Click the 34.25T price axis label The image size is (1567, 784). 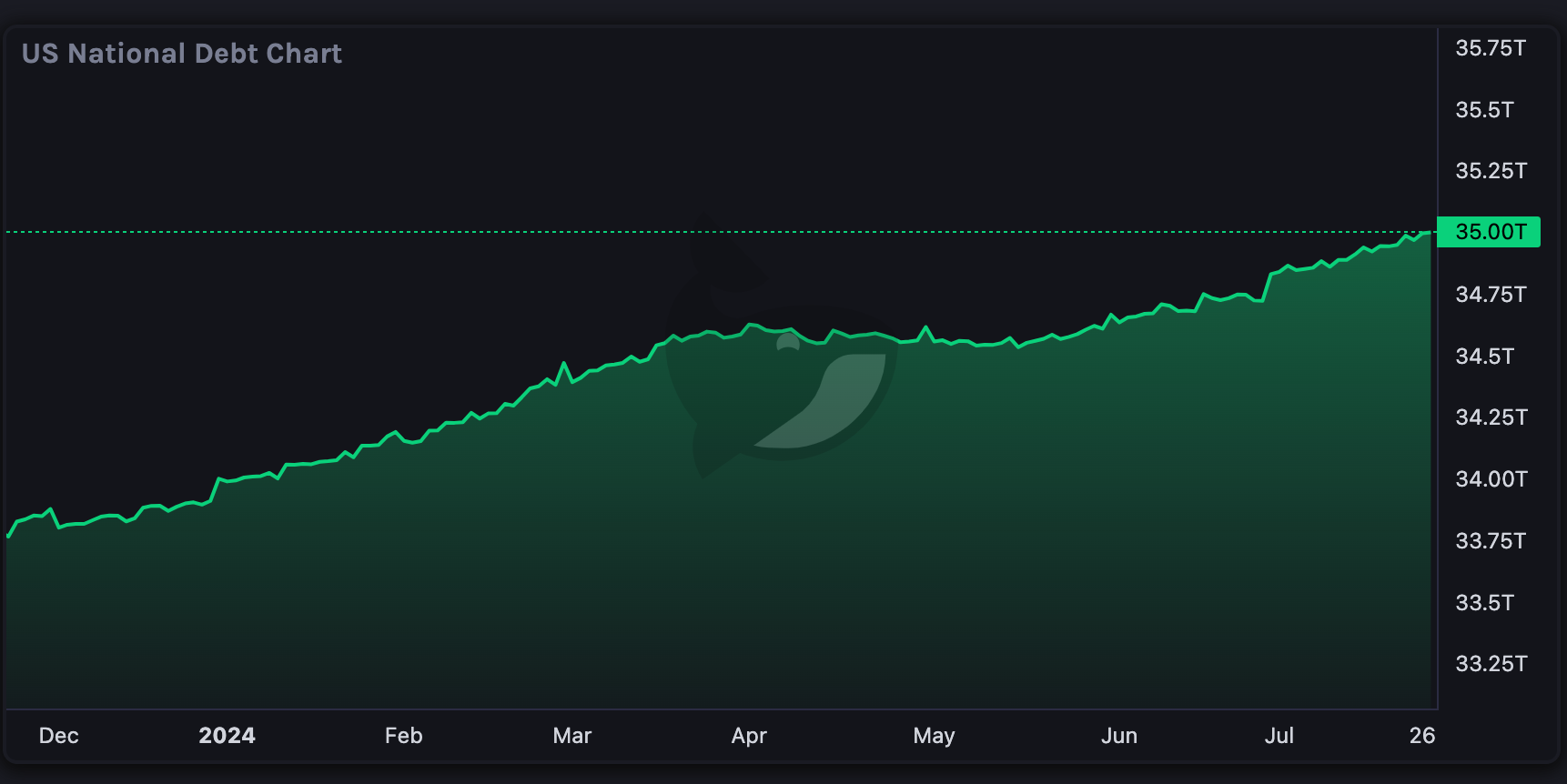(x=1491, y=417)
